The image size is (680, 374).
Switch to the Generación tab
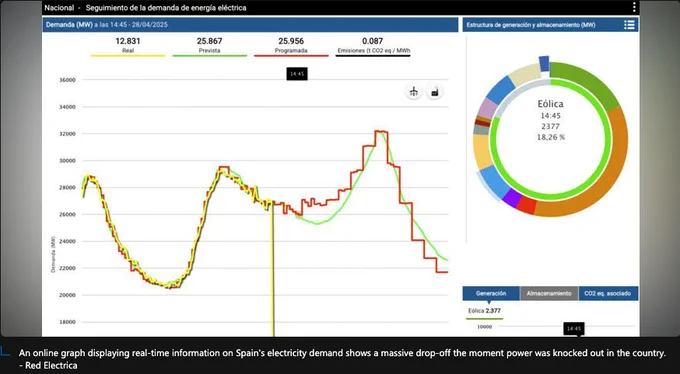[x=491, y=293]
